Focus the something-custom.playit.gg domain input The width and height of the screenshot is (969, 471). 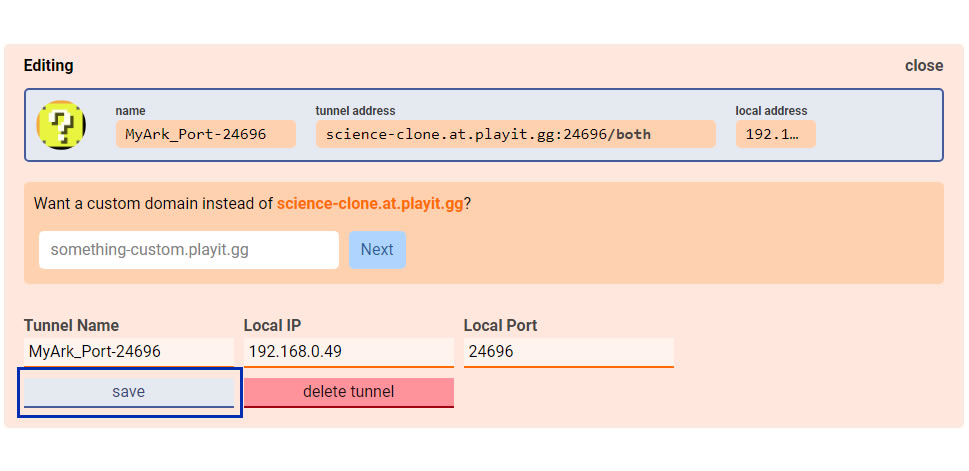pyautogui.click(x=188, y=250)
